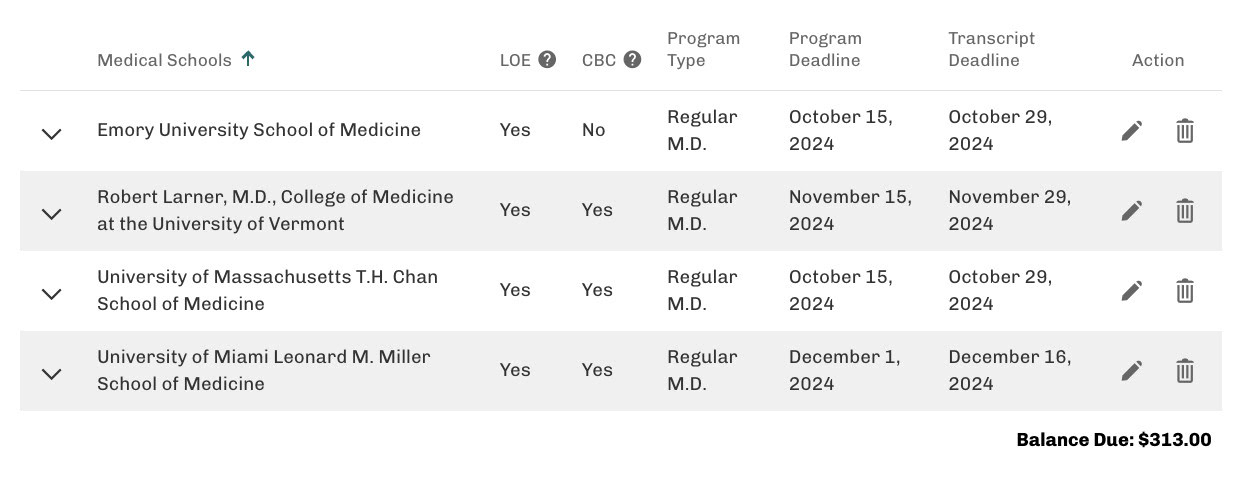Expand the Emory University row details
The image size is (1246, 492).
[51, 133]
